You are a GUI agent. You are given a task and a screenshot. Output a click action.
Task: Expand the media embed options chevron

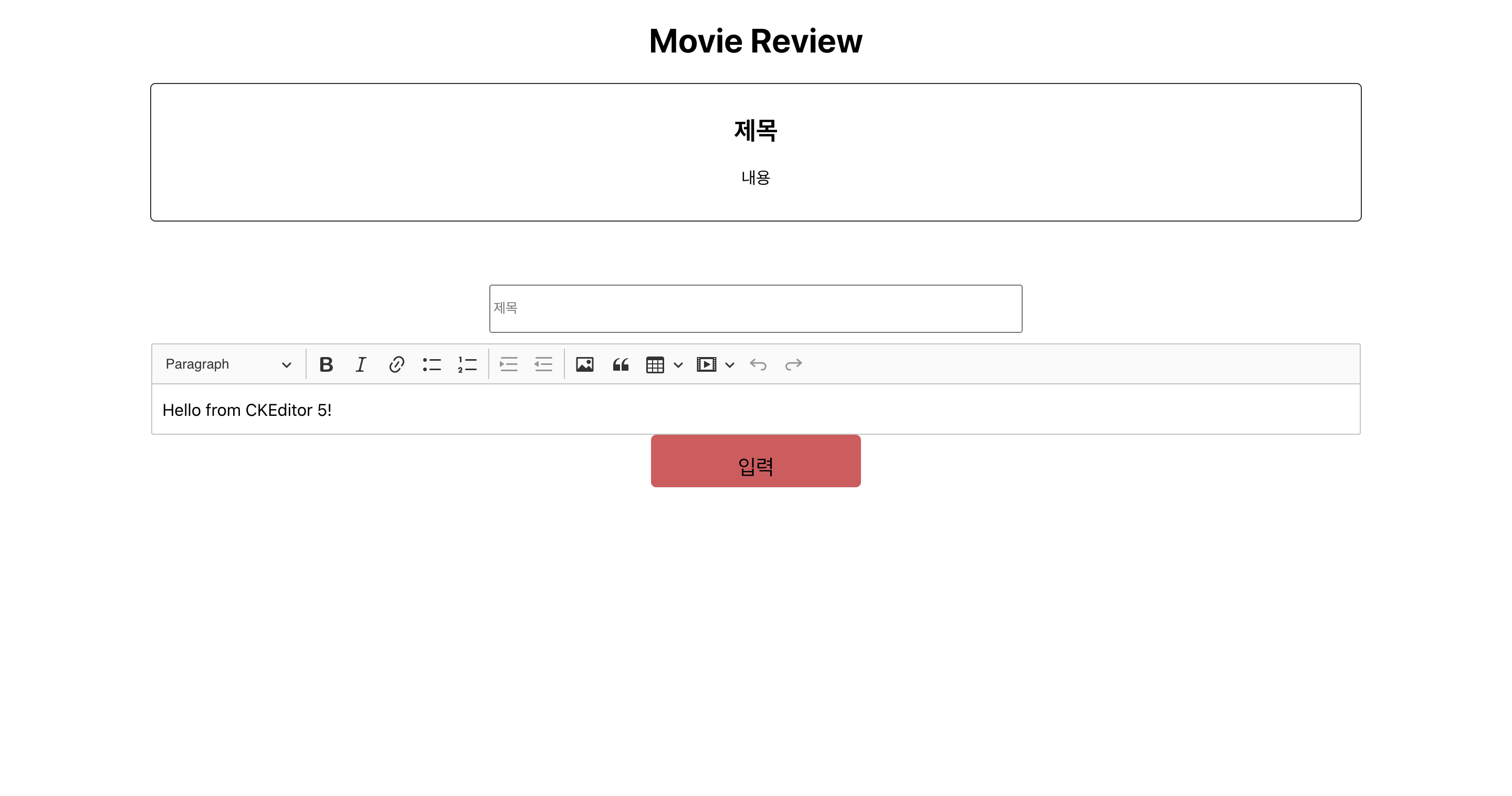pyautogui.click(x=730, y=364)
